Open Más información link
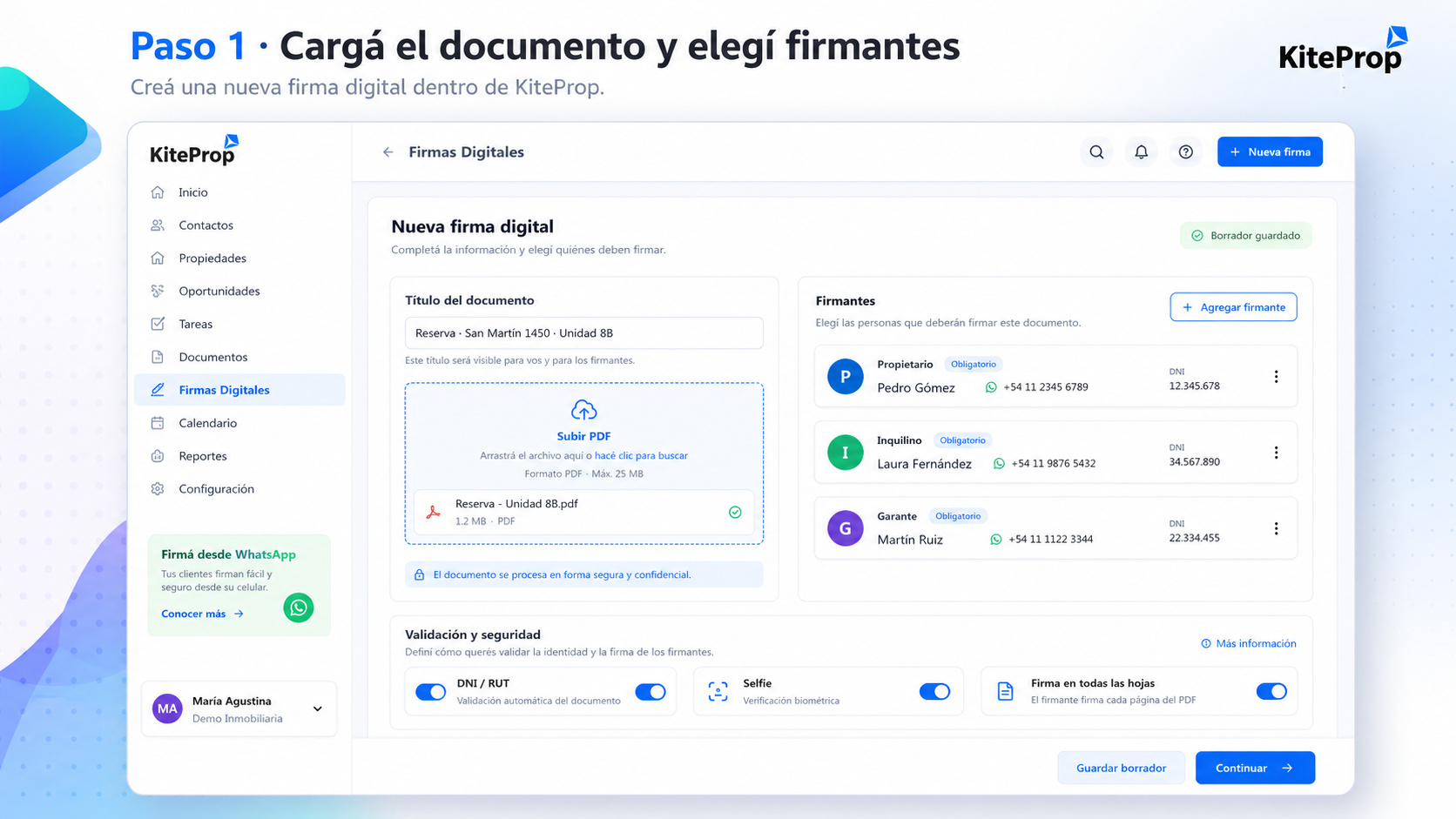The image size is (1456, 819). coord(1249,644)
